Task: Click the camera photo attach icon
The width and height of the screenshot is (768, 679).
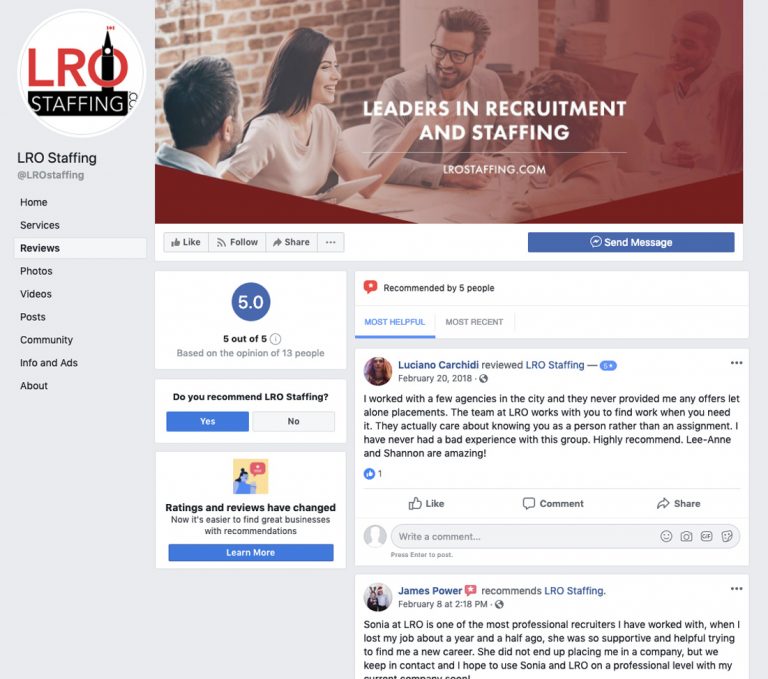Action: (x=686, y=536)
